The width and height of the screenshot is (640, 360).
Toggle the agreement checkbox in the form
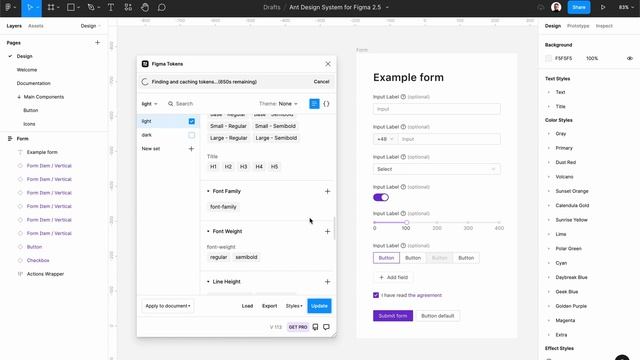(x=376, y=295)
